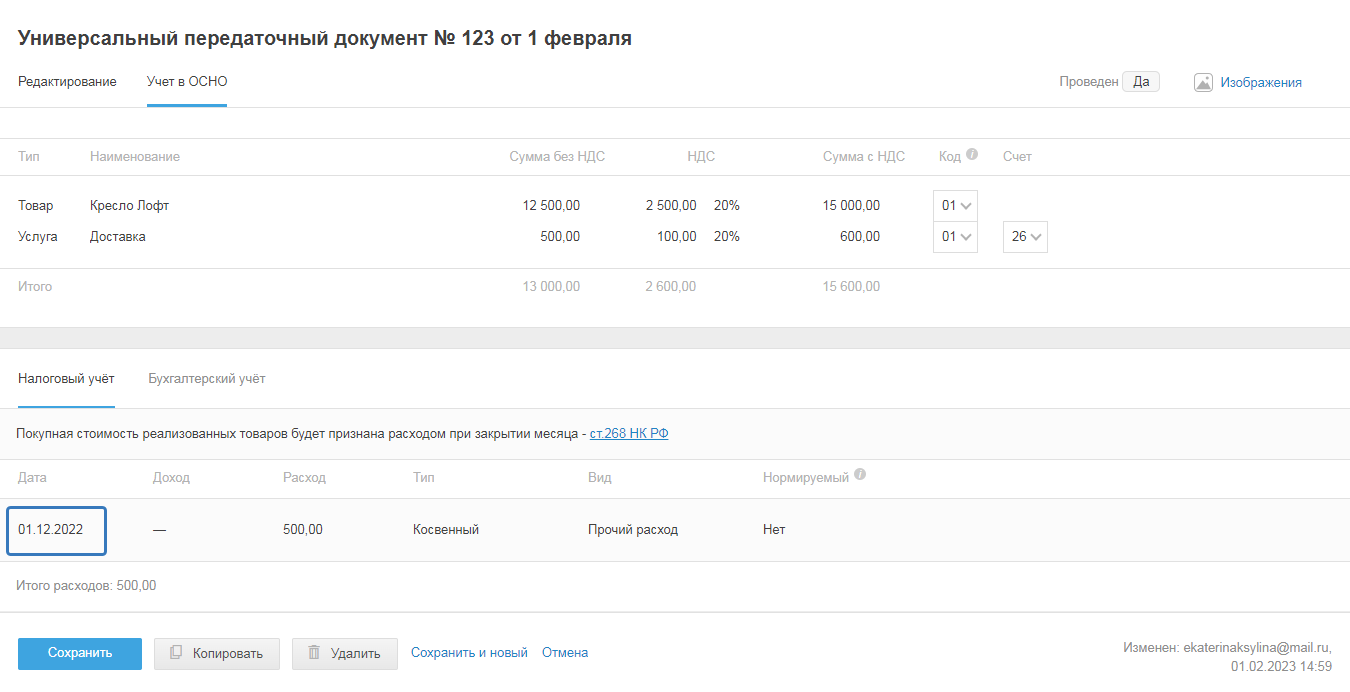Click the Отмена link
Viewport: 1350px width, 692px height.
565,653
